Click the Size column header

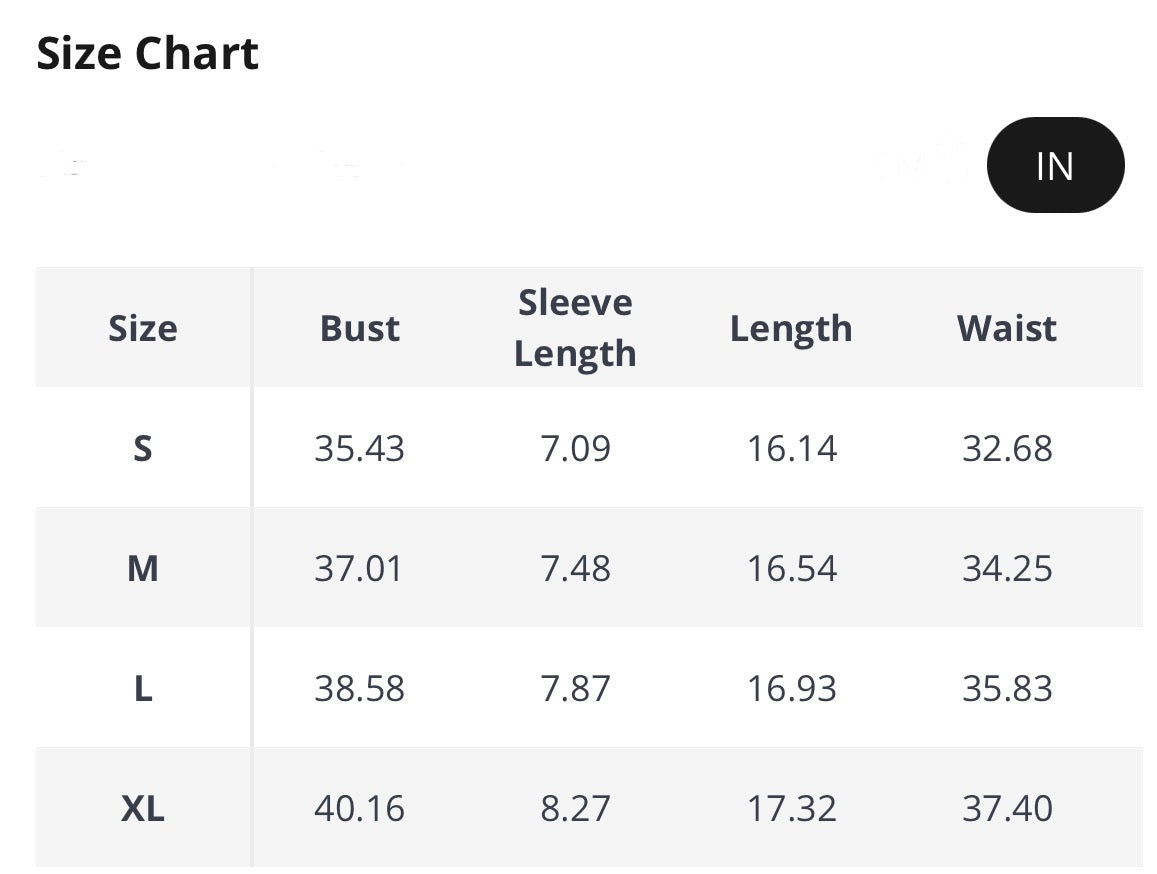(143, 328)
